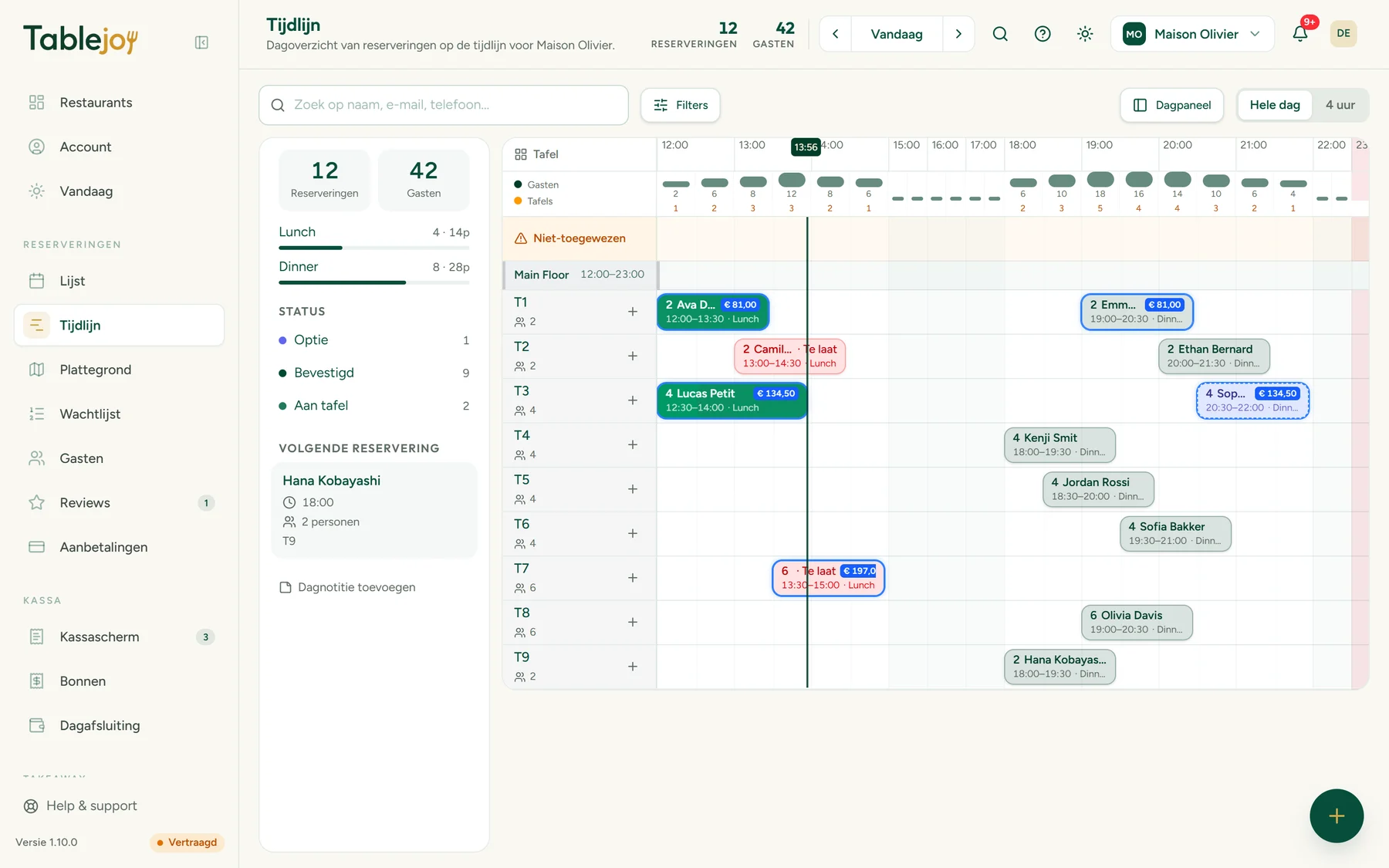Viewport: 1389px width, 868px height.
Task: Open the Filters menu
Action: pyautogui.click(x=681, y=105)
